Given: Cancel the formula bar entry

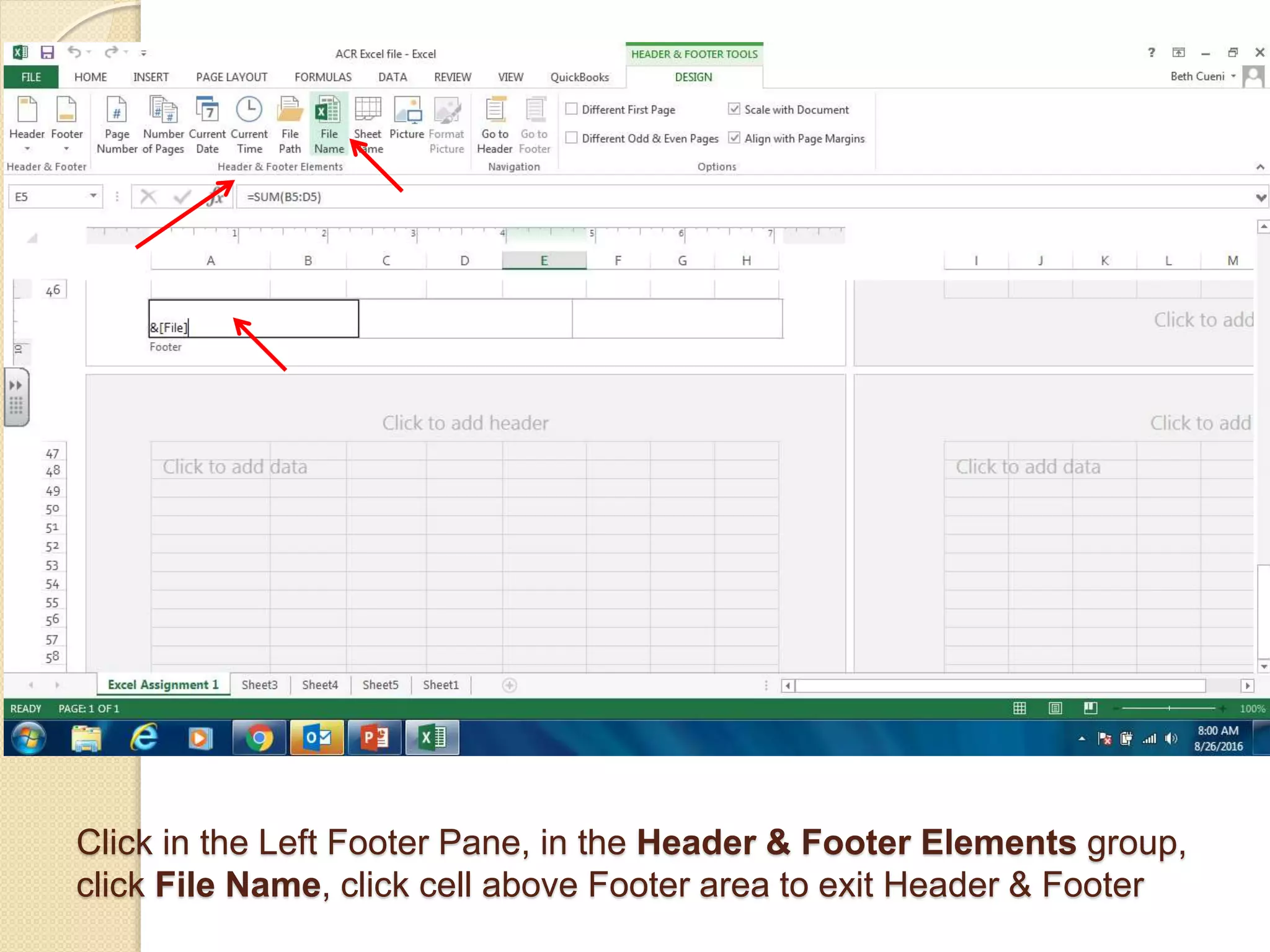Looking at the screenshot, I should click(x=148, y=197).
